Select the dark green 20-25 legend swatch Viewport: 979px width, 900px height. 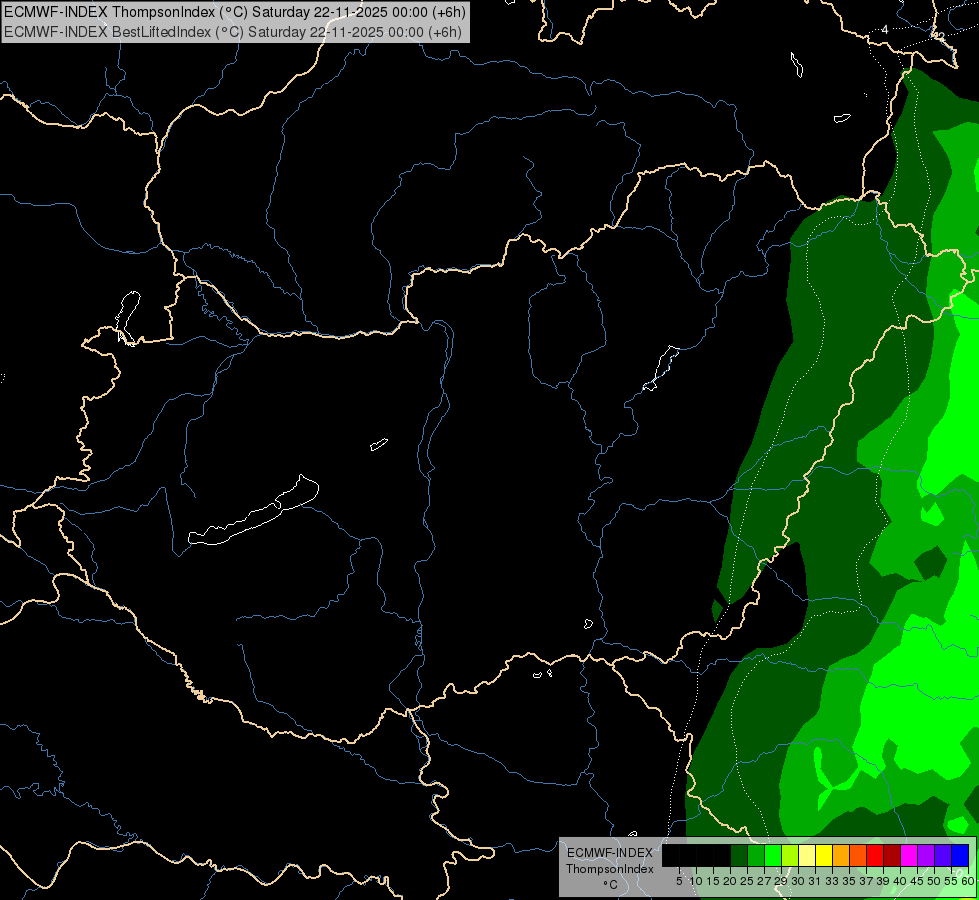(739, 855)
